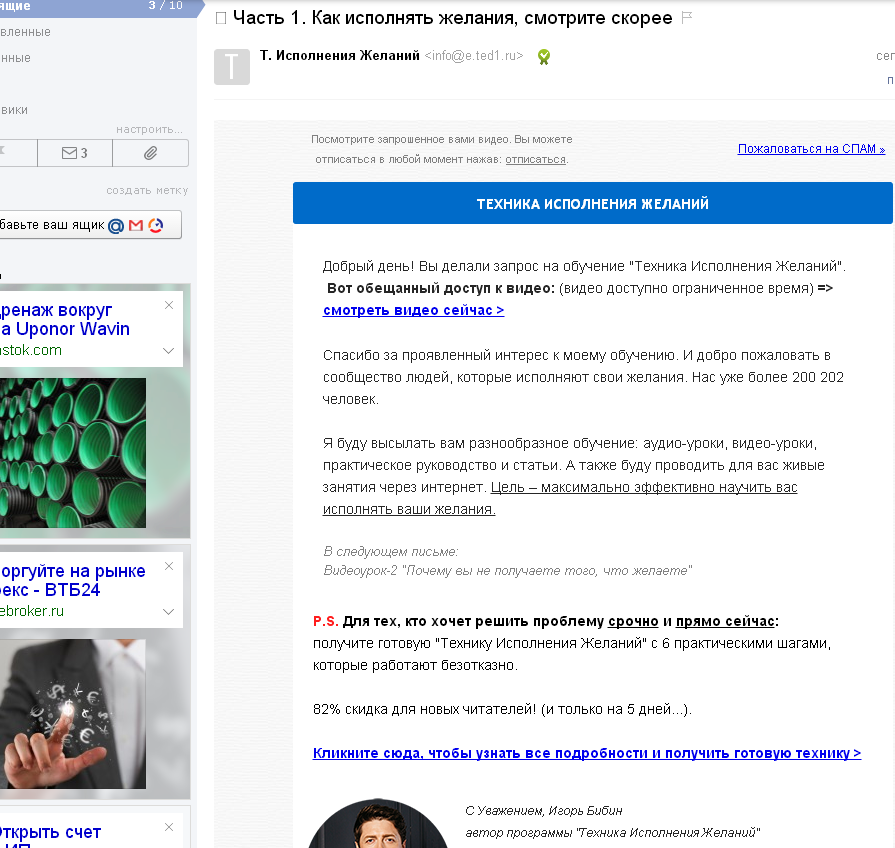Filter unread messages with envelope icon

[75, 153]
